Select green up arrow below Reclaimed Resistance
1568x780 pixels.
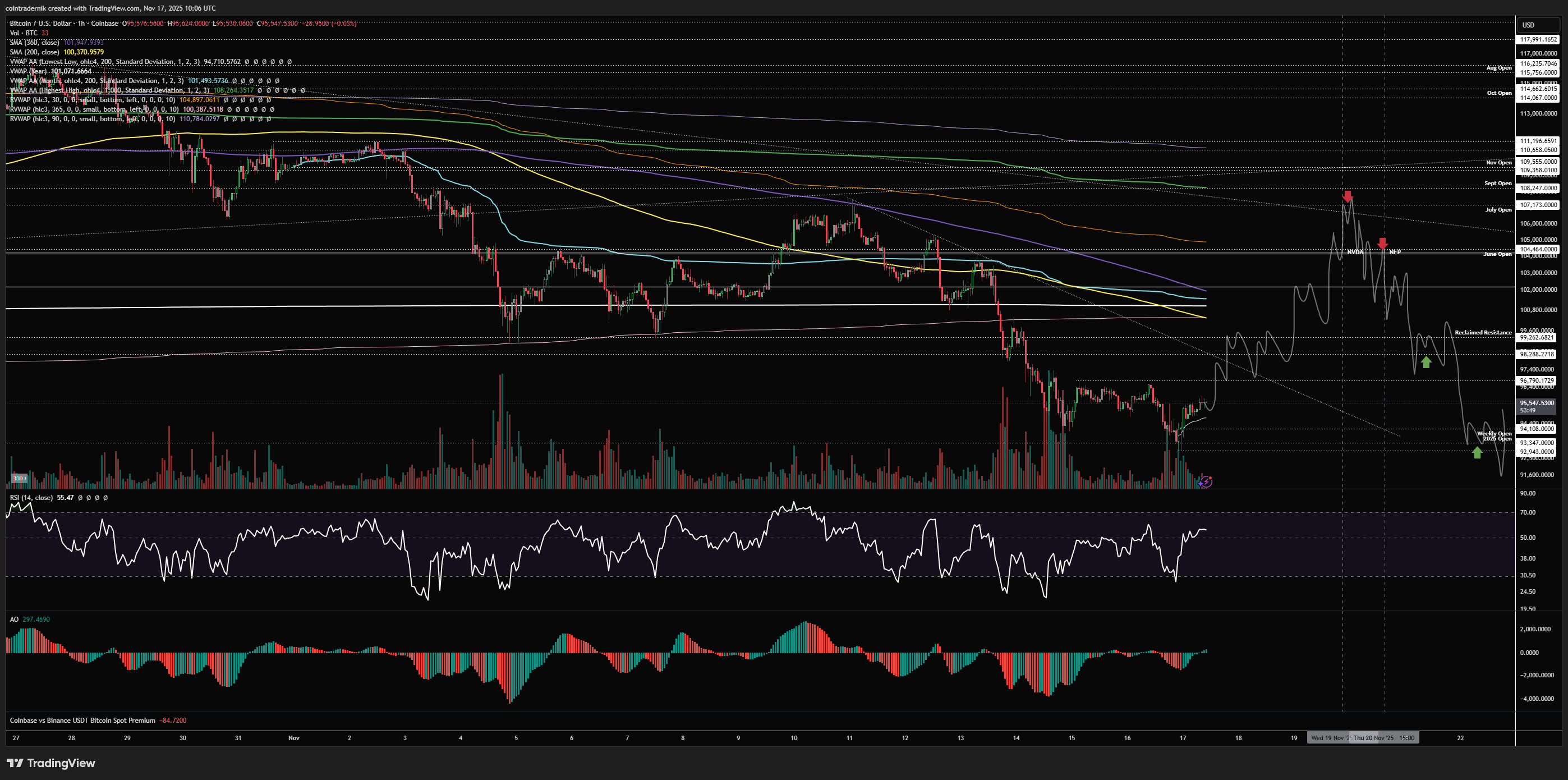tap(1426, 363)
